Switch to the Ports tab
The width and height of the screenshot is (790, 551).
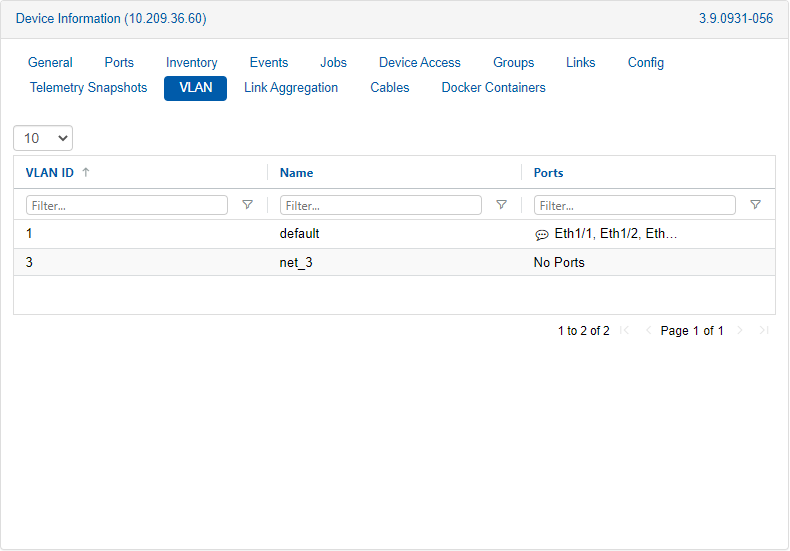tap(119, 62)
